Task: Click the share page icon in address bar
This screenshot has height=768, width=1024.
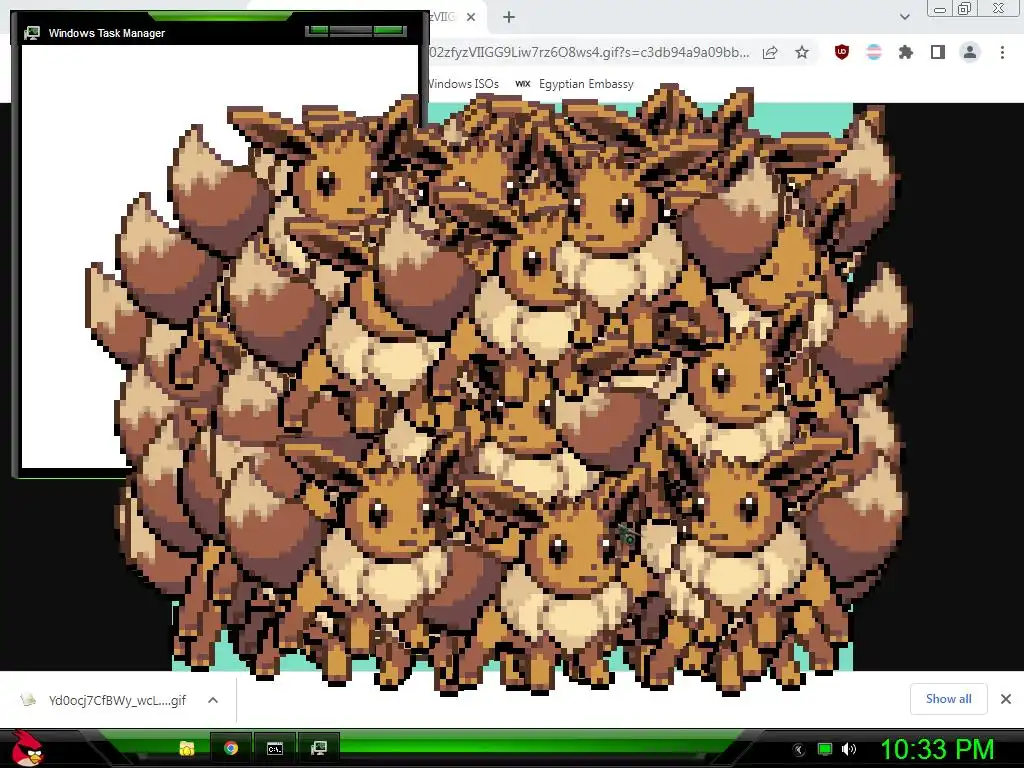Action: pos(770,52)
